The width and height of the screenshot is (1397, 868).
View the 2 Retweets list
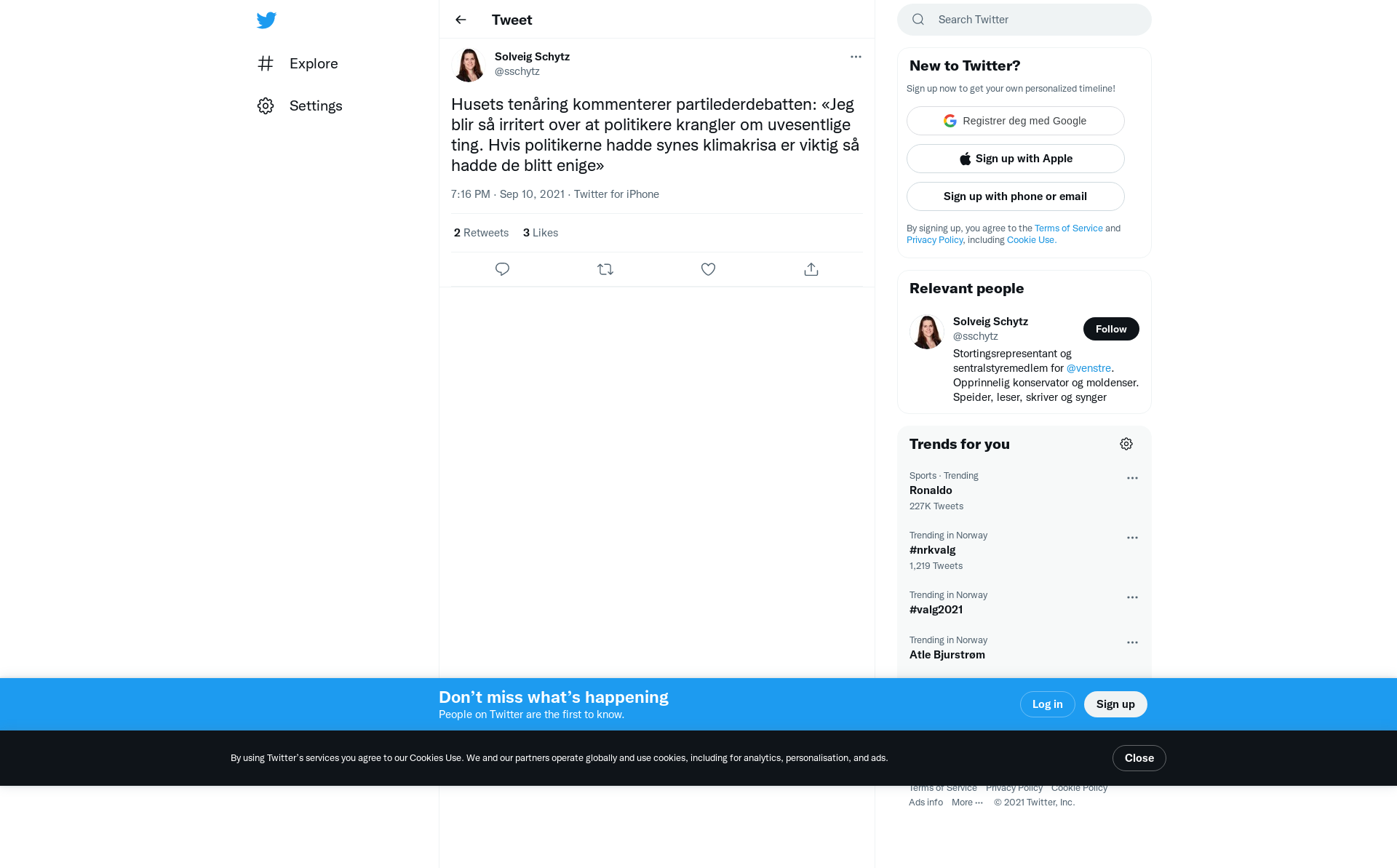[x=481, y=233]
